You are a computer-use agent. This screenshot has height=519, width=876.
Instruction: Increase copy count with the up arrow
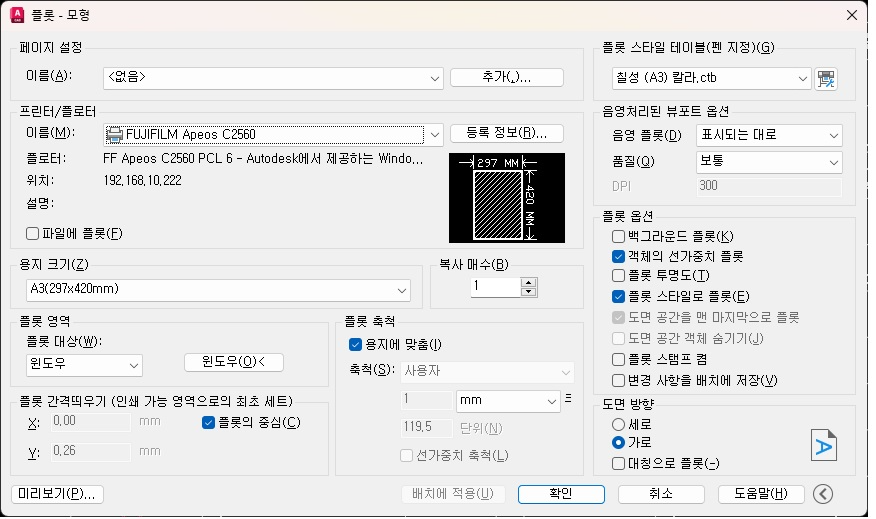click(x=529, y=283)
